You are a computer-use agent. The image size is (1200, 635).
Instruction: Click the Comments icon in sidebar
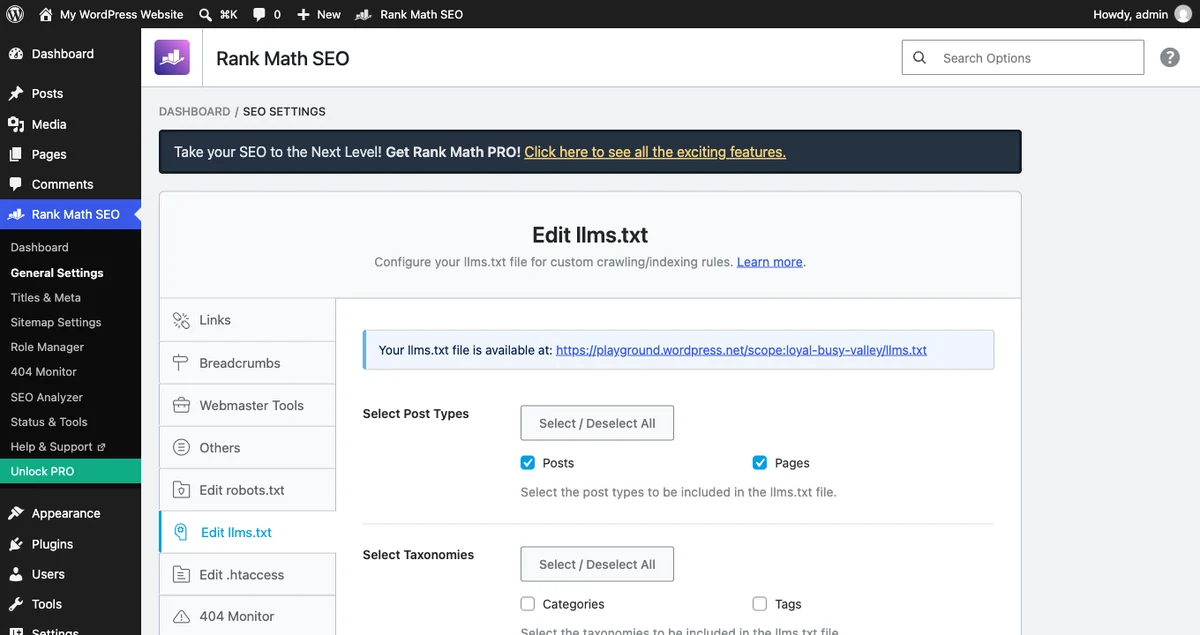point(16,184)
